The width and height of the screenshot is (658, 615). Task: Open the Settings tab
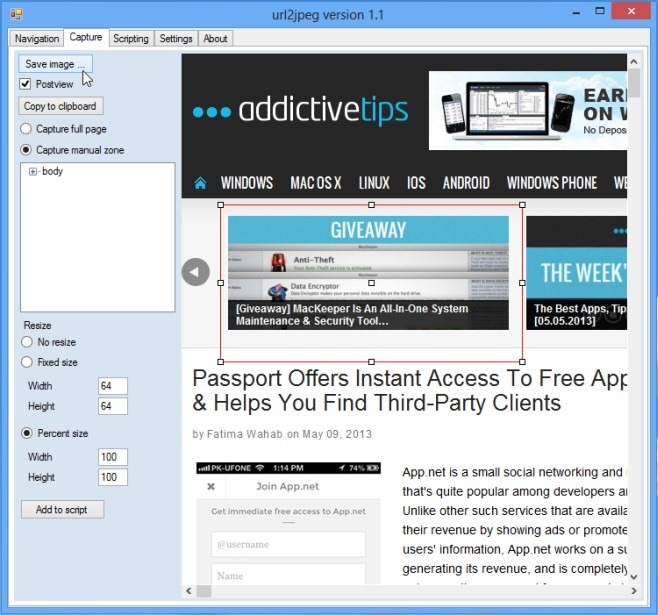(176, 39)
